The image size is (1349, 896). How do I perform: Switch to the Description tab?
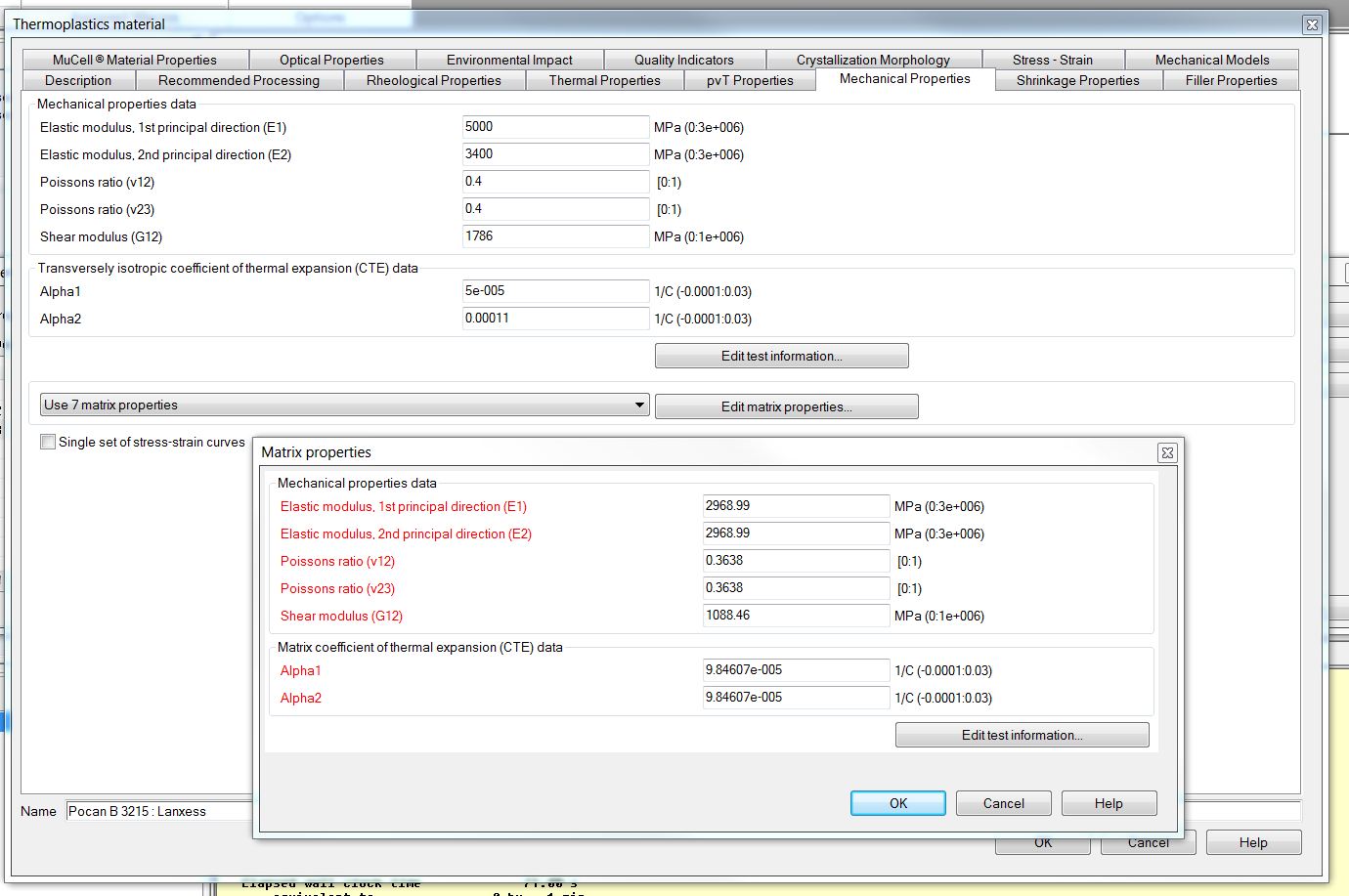[78, 80]
